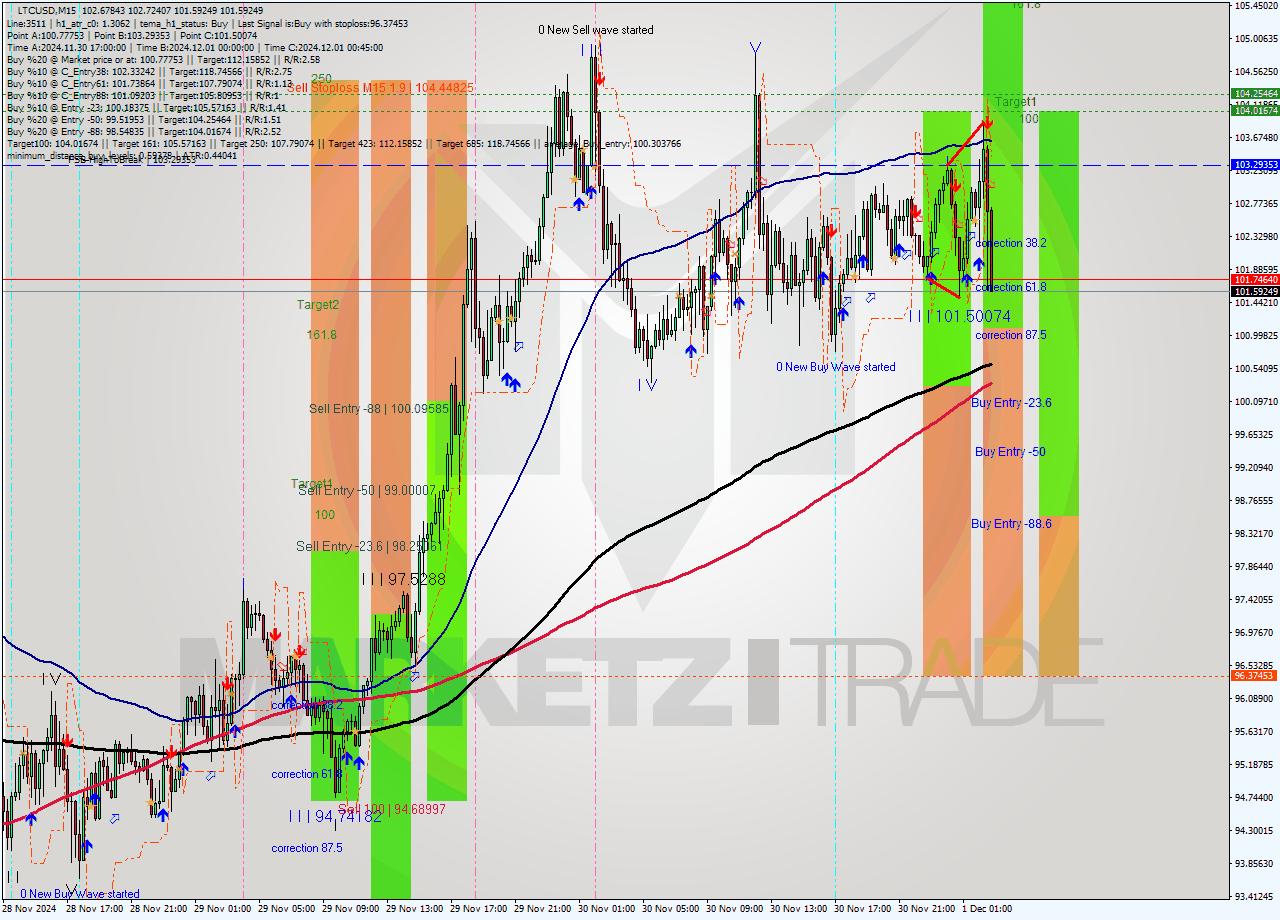Click the wave label I I I 97.5288
Viewport: 1280px width, 920px height.
[x=403, y=579]
